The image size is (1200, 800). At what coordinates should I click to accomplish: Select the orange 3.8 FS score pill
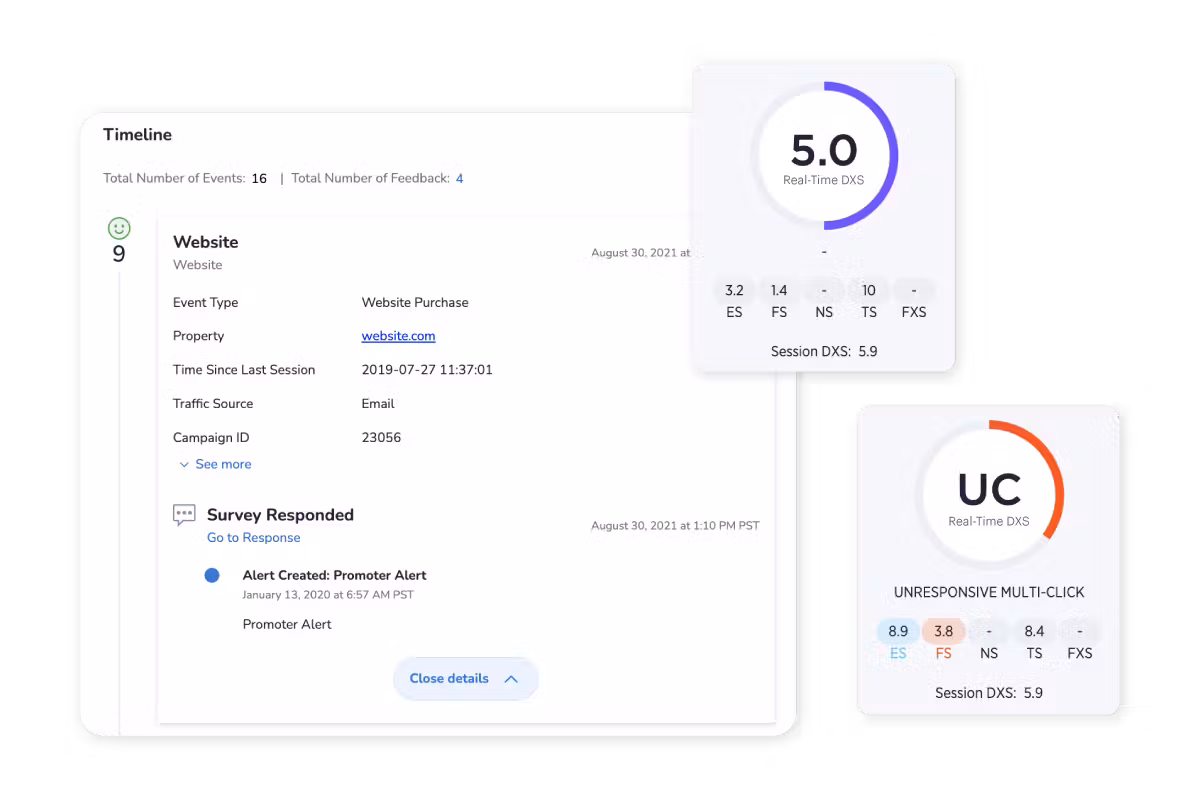(x=943, y=632)
